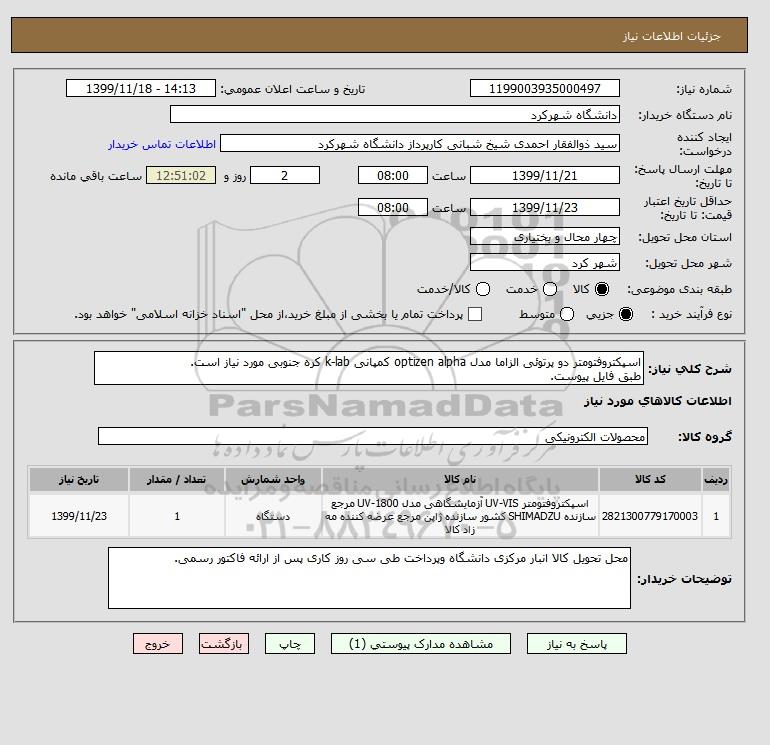Image resolution: width=770 pixels, height=745 pixels.
Task: Click the price validity date 1399/11/23 field
Action: [545, 207]
